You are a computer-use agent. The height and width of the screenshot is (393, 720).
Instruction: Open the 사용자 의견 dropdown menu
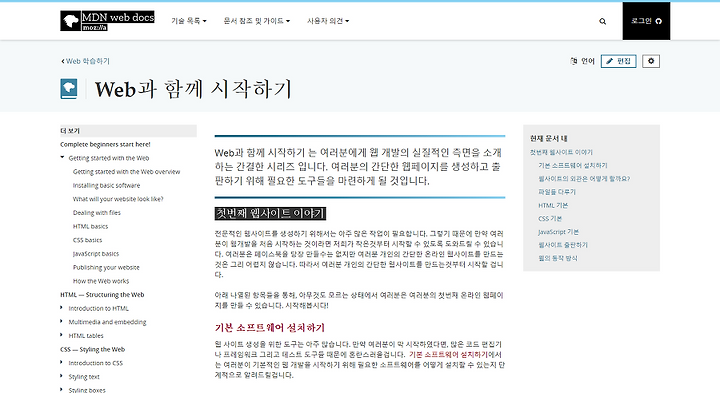328,21
